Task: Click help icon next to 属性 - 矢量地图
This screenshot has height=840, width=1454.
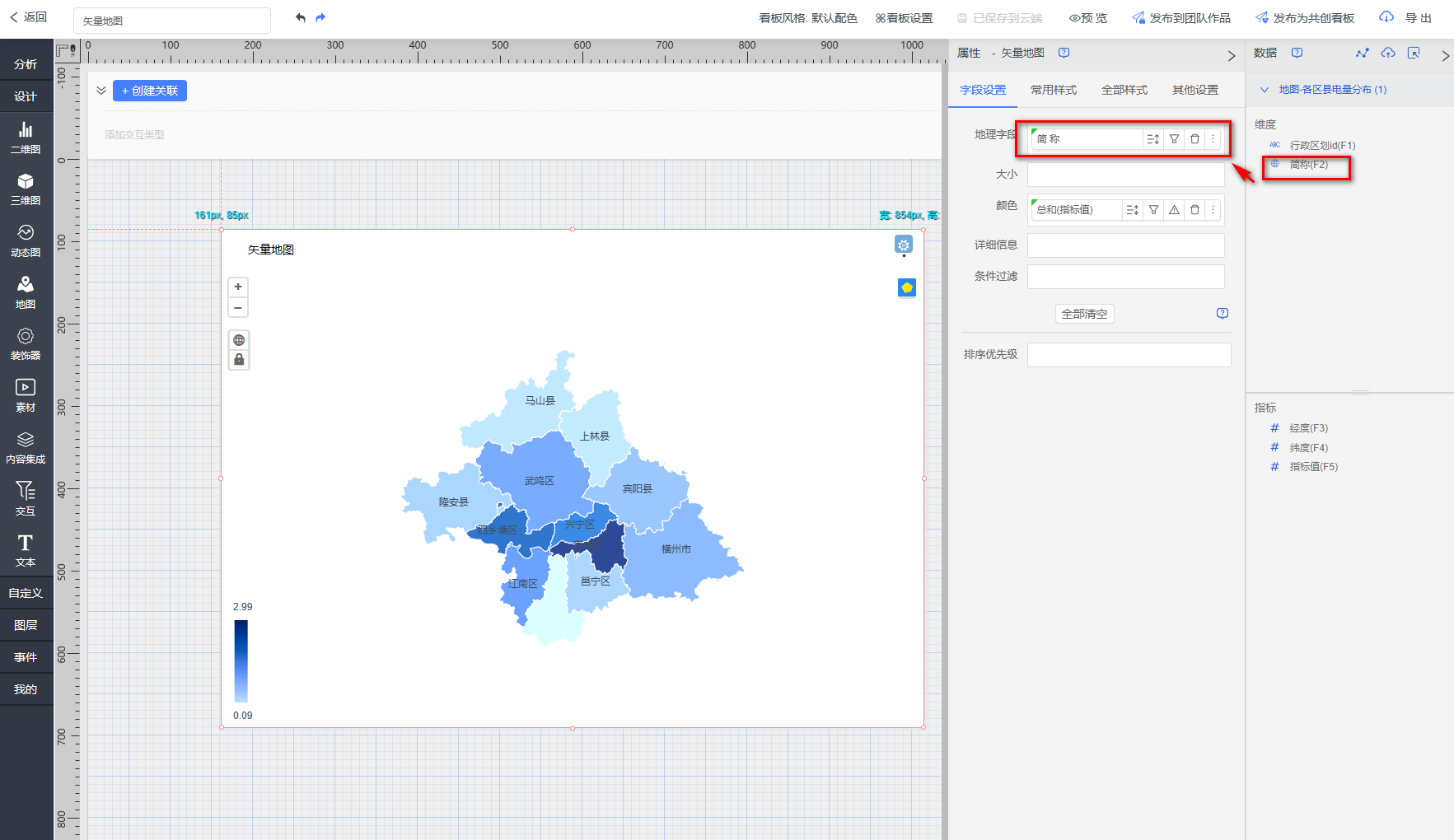Action: (x=1064, y=53)
